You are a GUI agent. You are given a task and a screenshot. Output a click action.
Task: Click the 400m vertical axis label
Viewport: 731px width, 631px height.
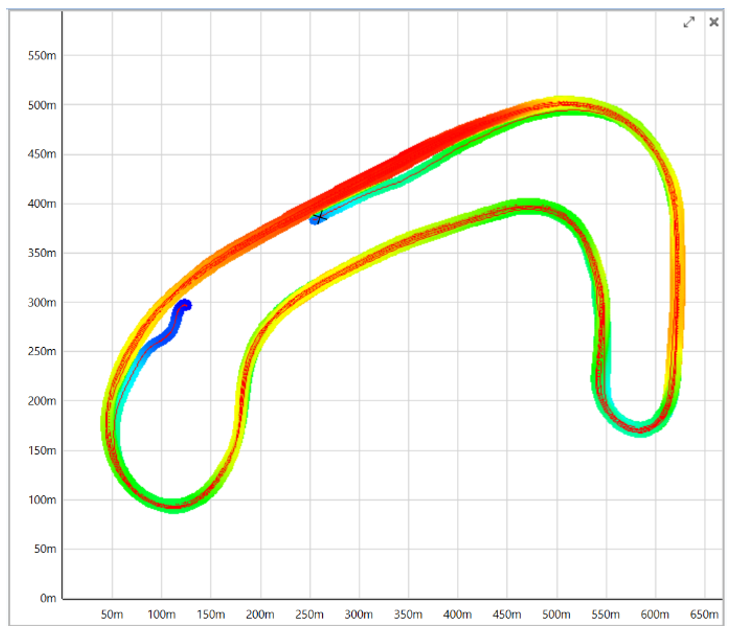42,204
